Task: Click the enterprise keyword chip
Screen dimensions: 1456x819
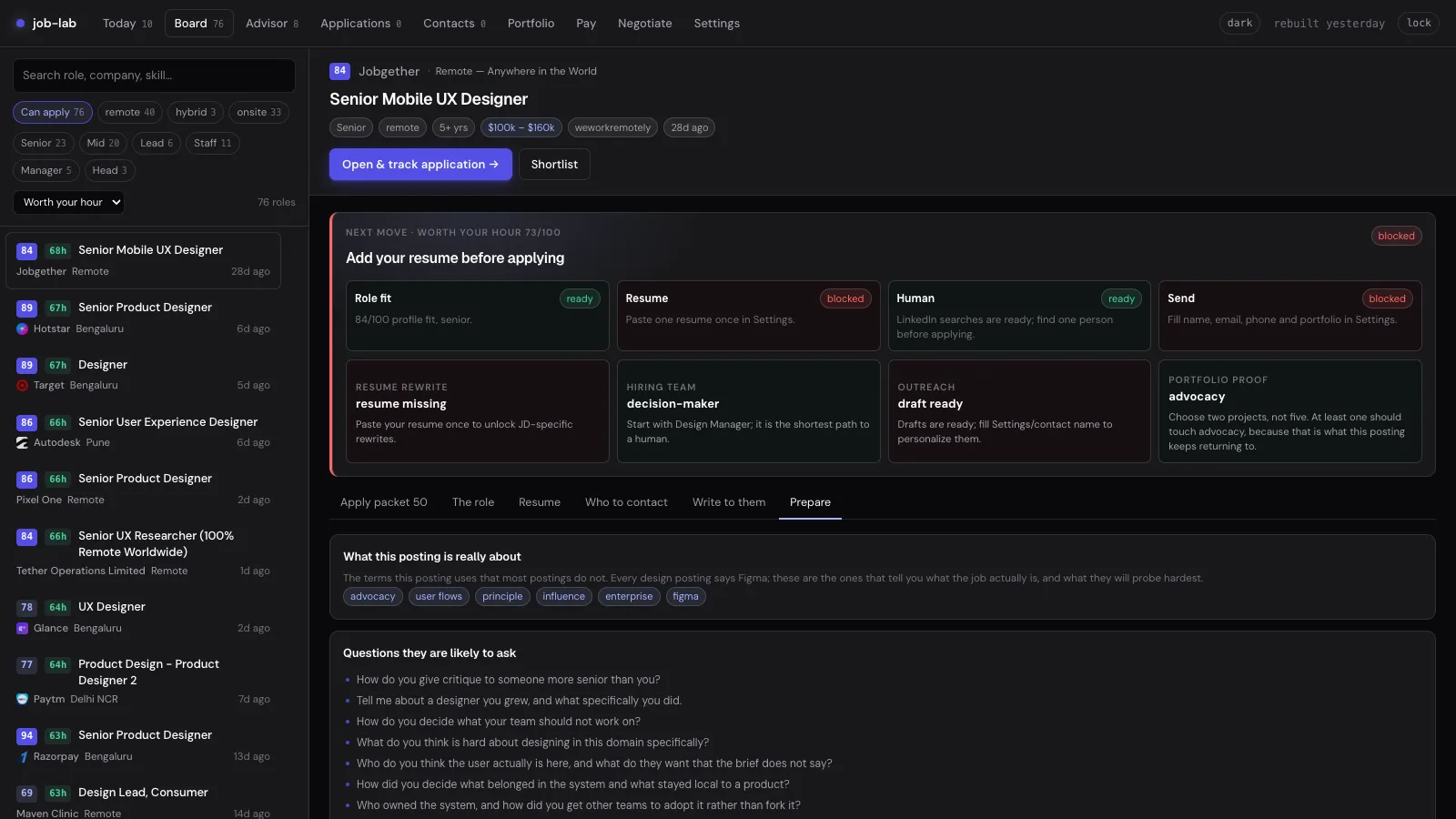Action: point(629,597)
